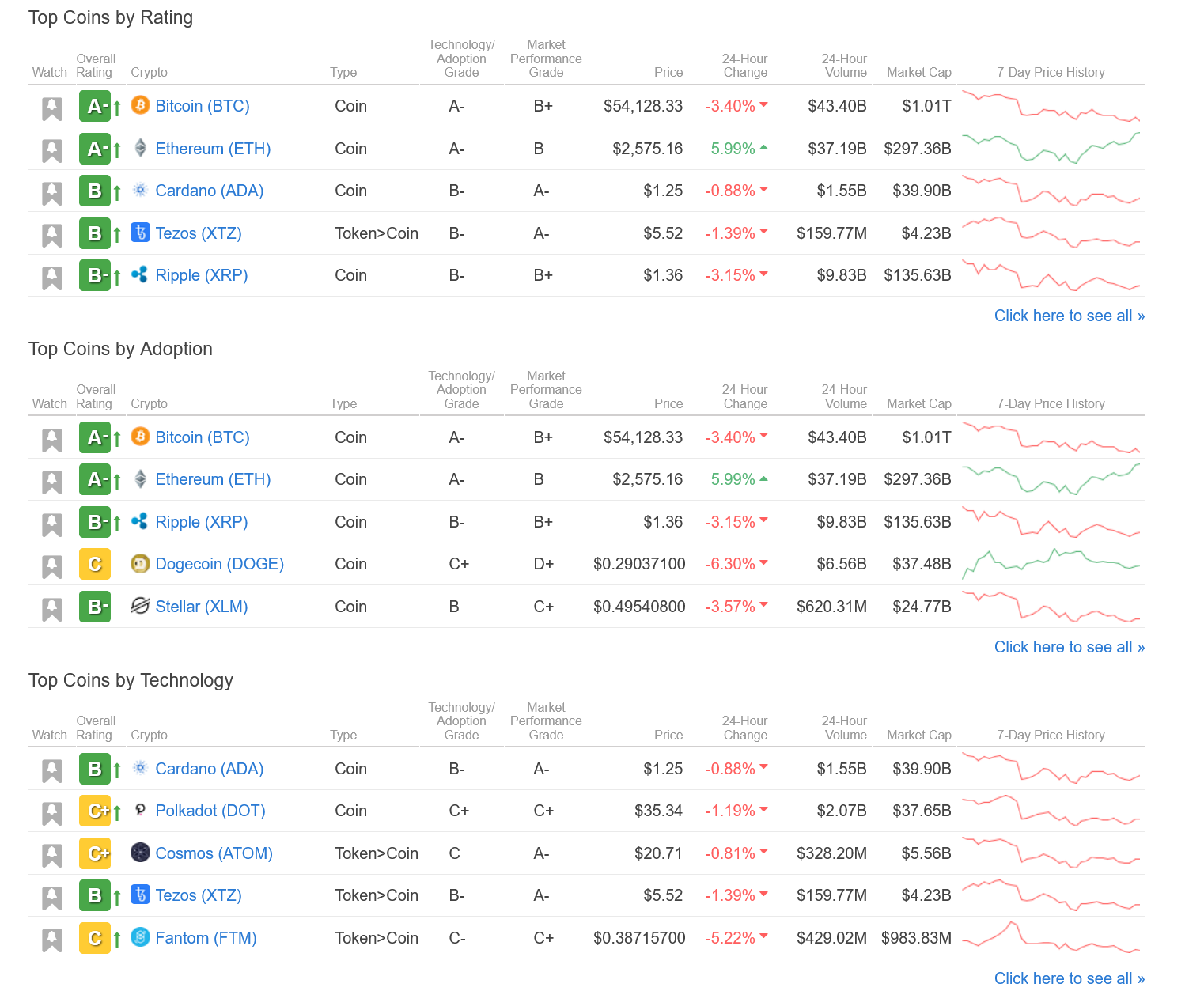This screenshot has width=1204, height=991.
Task: Click C+ rating badge for Cosmos
Action: [95, 853]
